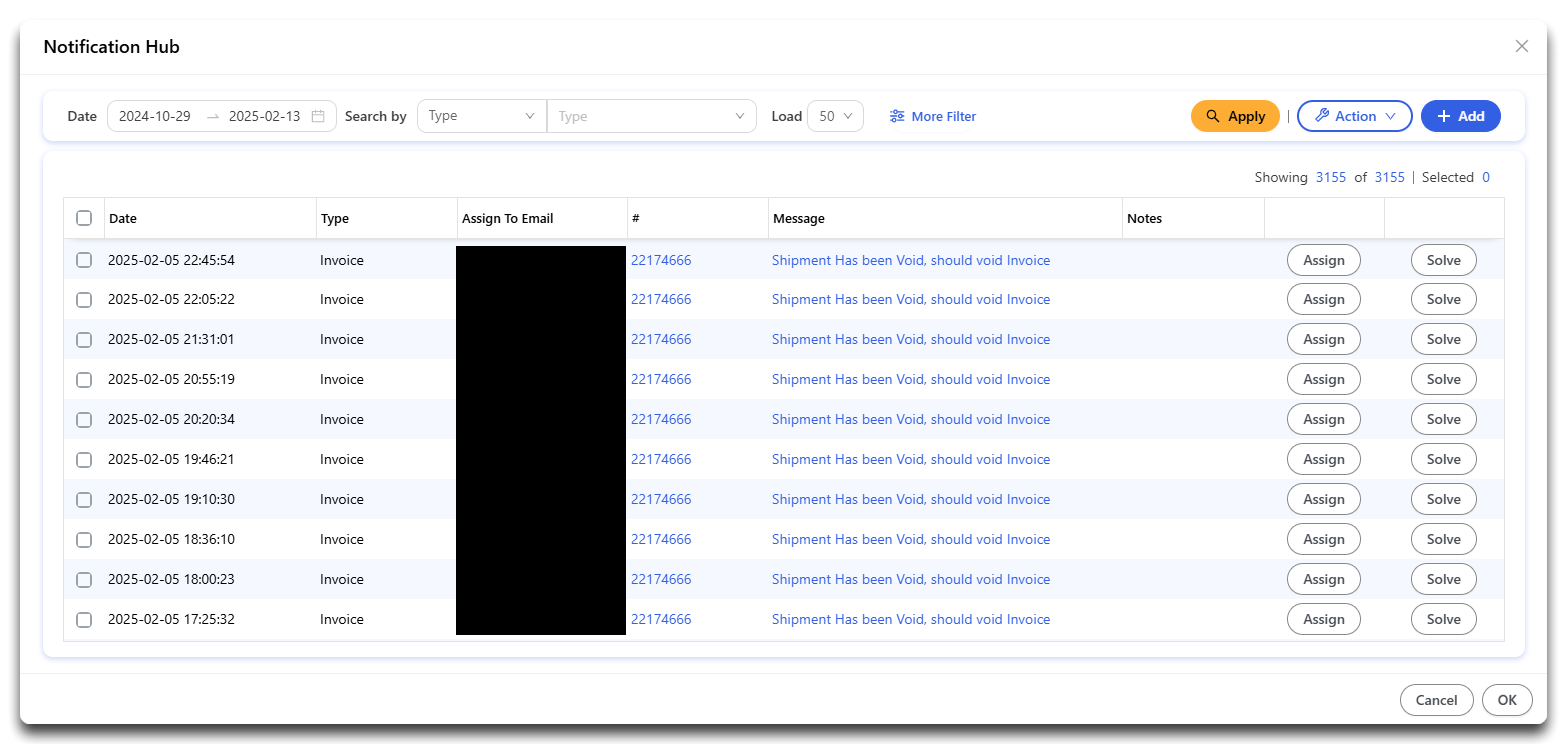Open the Load 50 dropdown

(835, 116)
